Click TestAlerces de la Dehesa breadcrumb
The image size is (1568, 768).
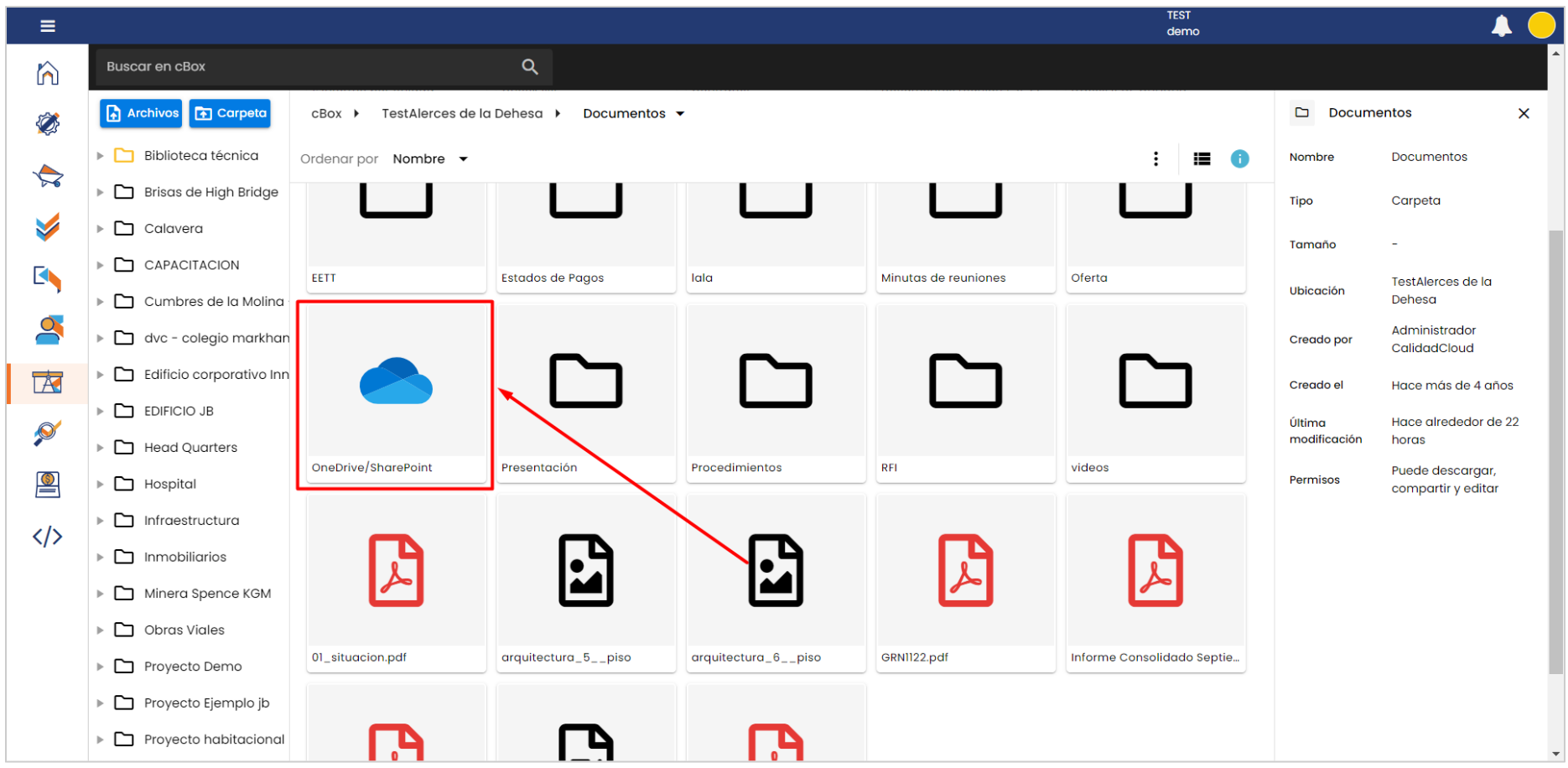(462, 113)
